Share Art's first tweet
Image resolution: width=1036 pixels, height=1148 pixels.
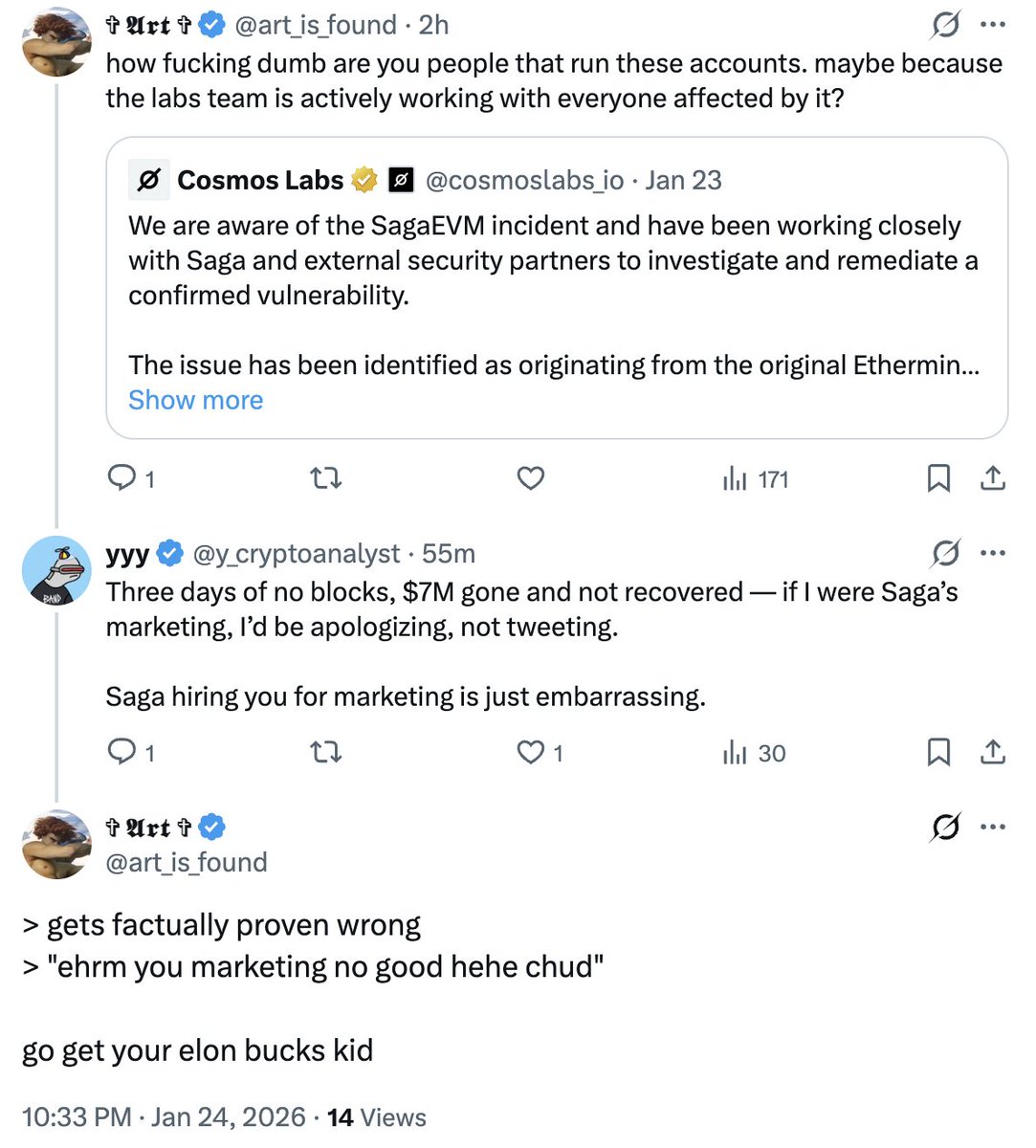(x=993, y=477)
